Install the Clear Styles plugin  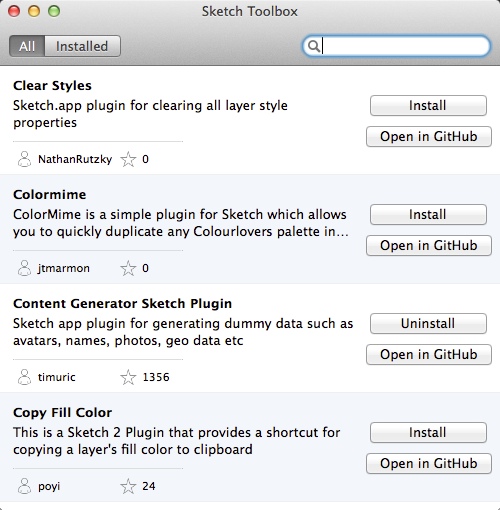[428, 106]
